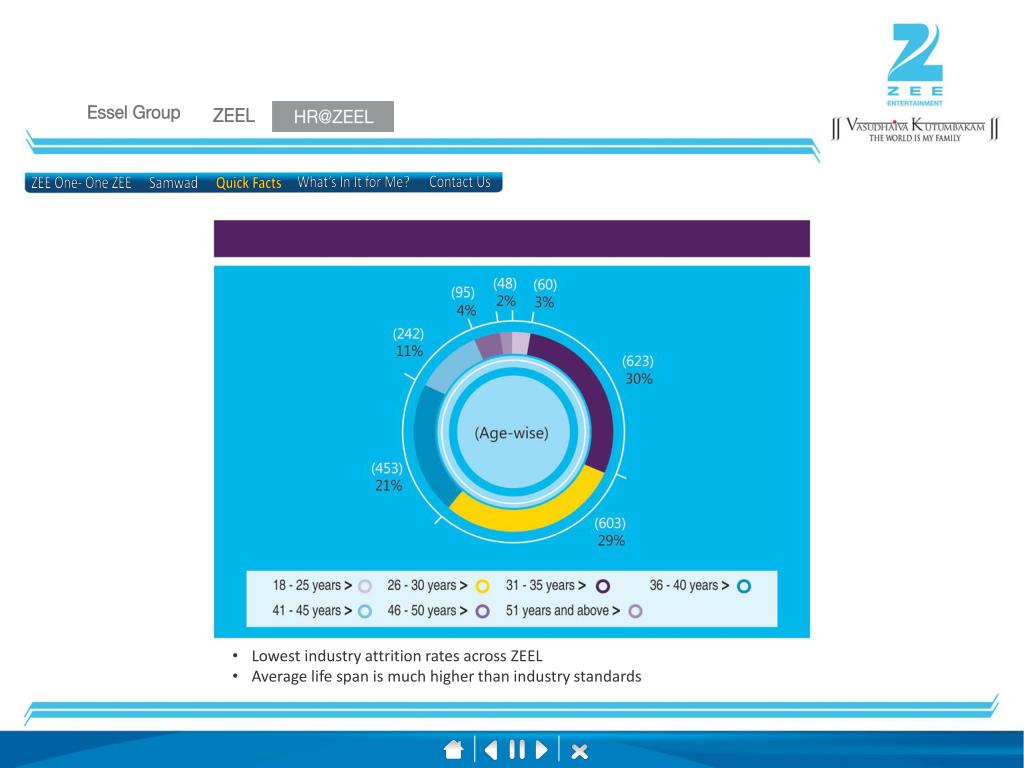Click the 51 years and above legend circle
Image resolution: width=1024 pixels, height=768 pixels.
[x=635, y=611]
